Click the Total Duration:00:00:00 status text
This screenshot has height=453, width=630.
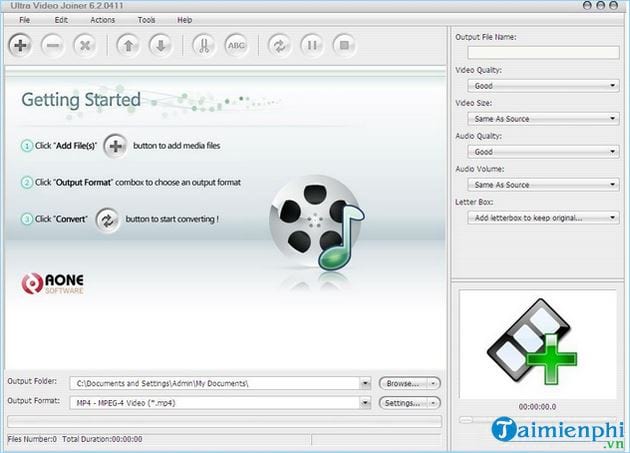(102, 439)
